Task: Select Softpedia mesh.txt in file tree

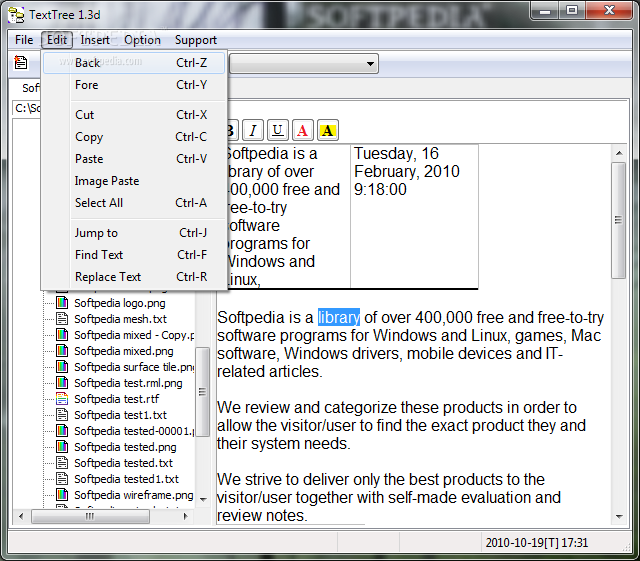Action: [120, 319]
